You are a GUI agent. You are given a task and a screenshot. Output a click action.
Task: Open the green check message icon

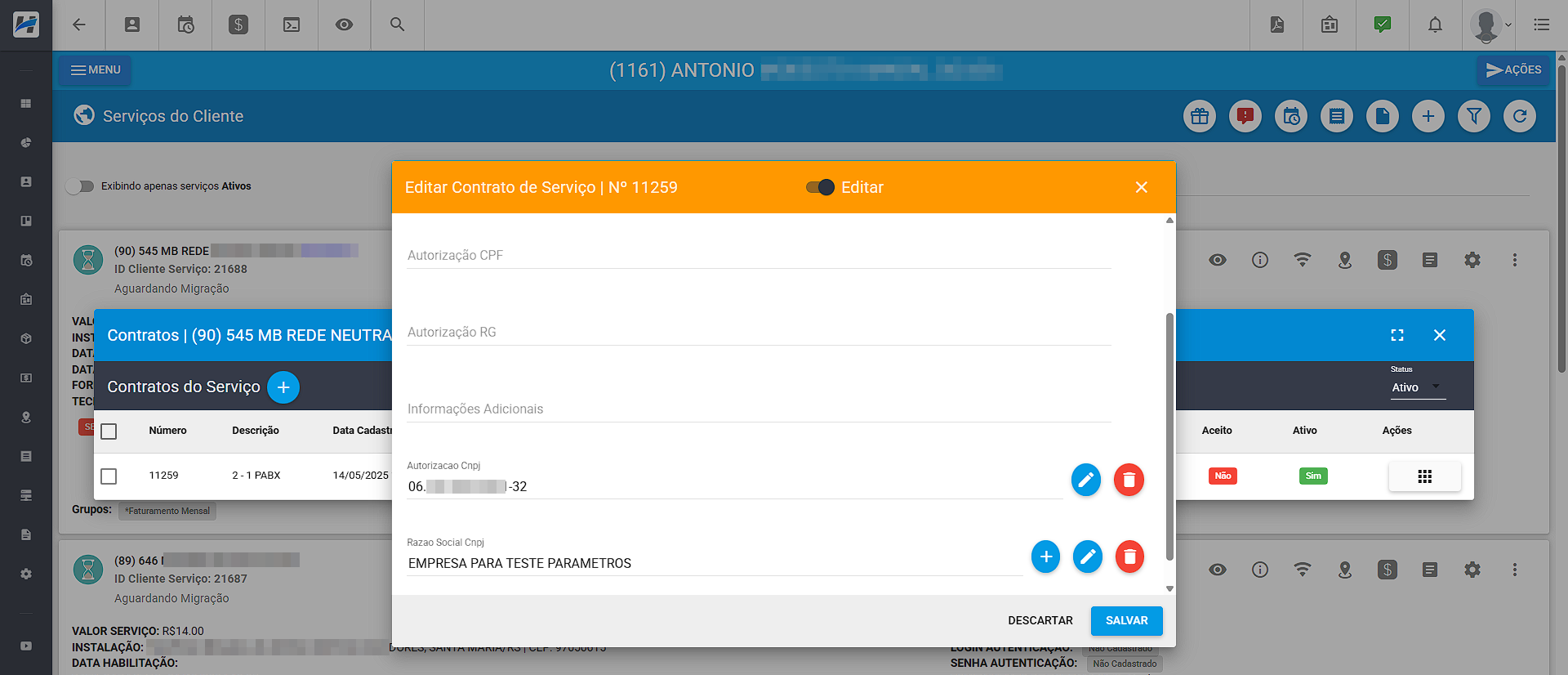[x=1383, y=25]
